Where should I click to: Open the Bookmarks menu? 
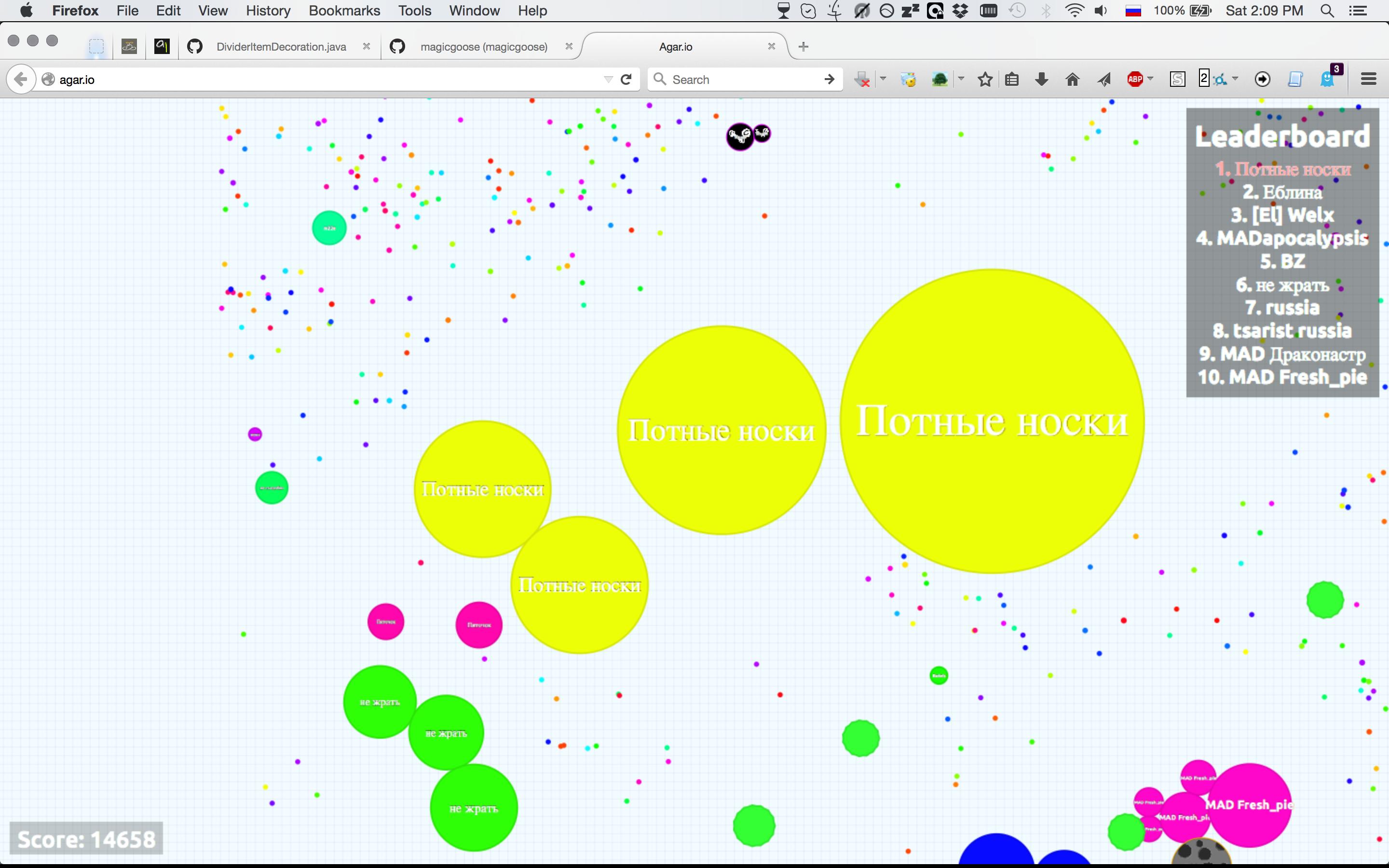(x=344, y=10)
